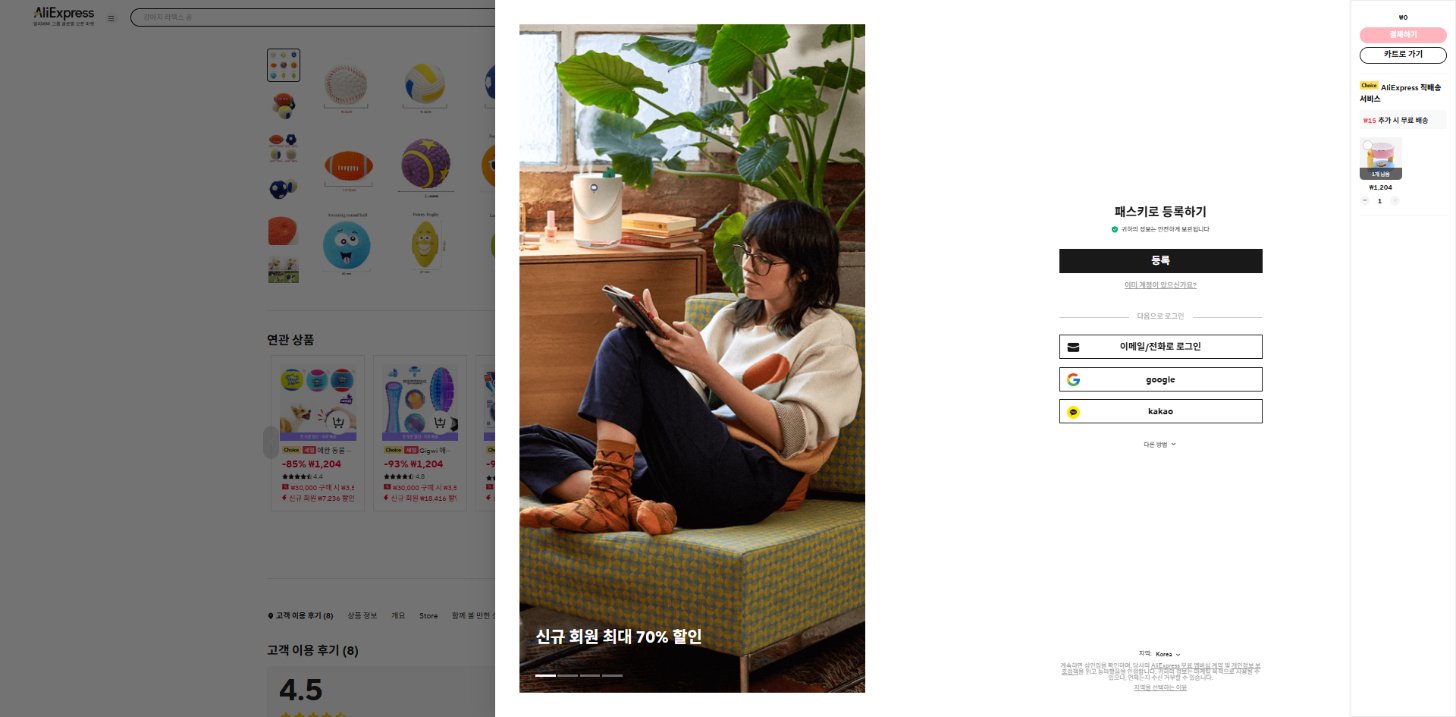
Task: Click the cart icon on first related product
Action: [x=339, y=423]
